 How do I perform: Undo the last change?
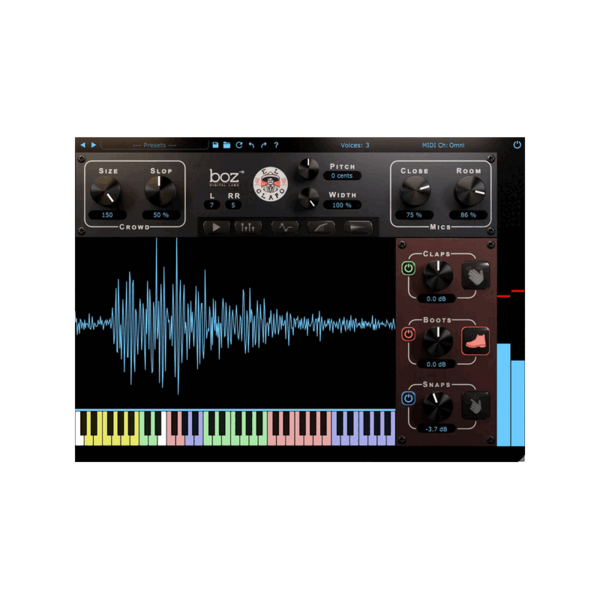[251, 145]
